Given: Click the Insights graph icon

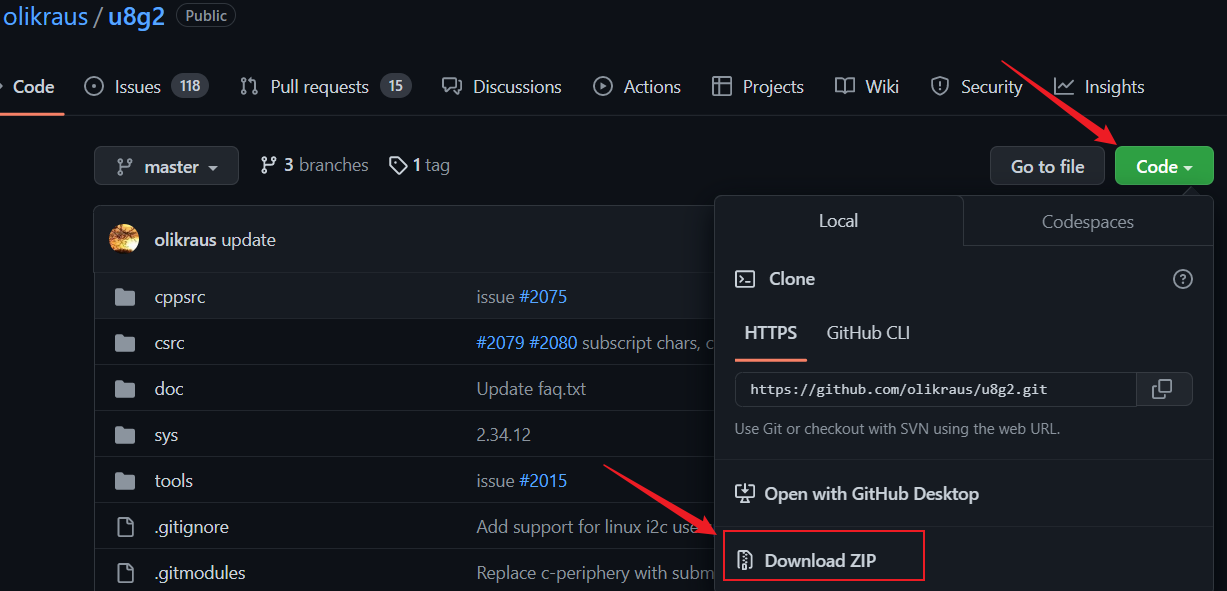Looking at the screenshot, I should (1064, 87).
